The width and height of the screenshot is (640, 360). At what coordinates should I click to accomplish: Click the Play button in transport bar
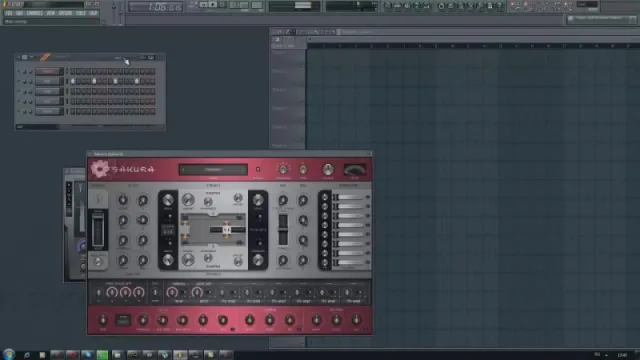(213, 5)
